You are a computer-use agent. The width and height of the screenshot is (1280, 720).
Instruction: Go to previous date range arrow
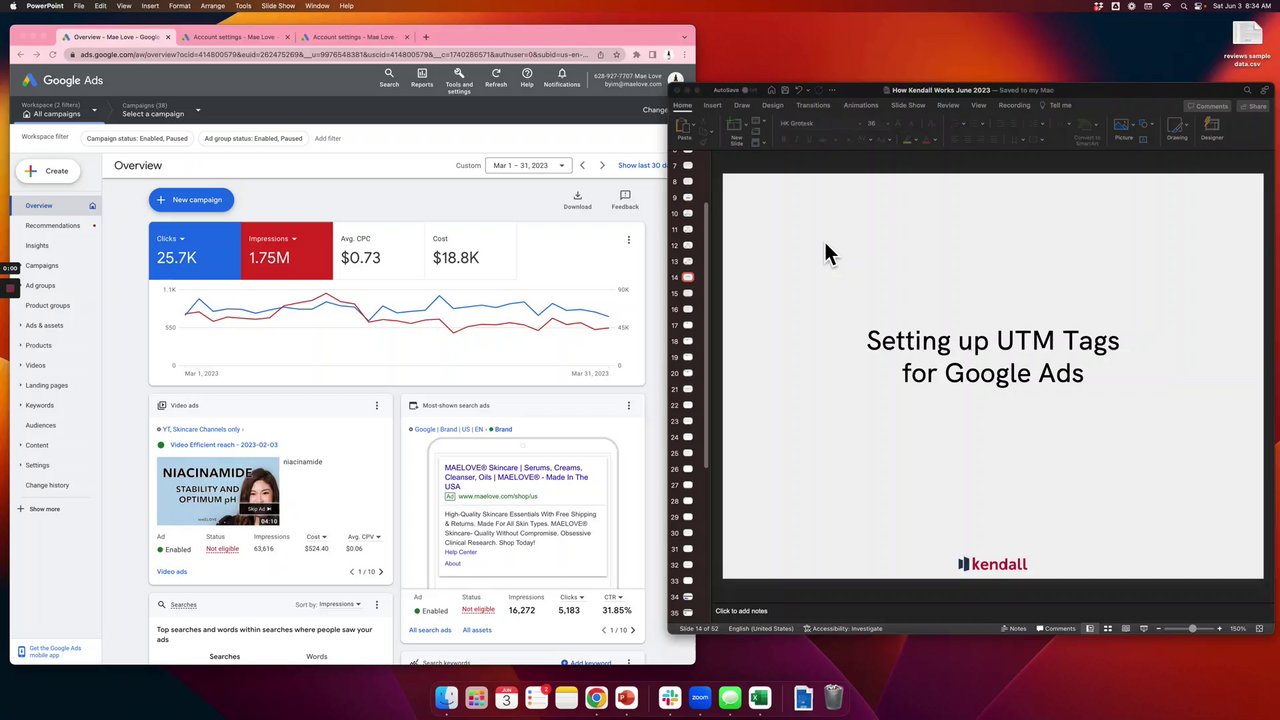[x=583, y=165]
